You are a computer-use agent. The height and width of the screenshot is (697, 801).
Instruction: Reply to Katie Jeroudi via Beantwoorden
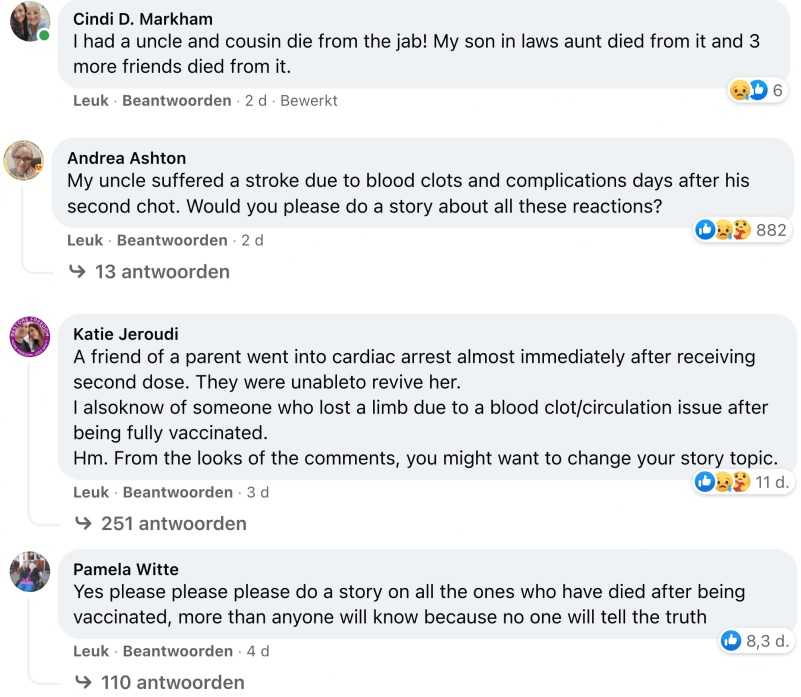click(177, 493)
